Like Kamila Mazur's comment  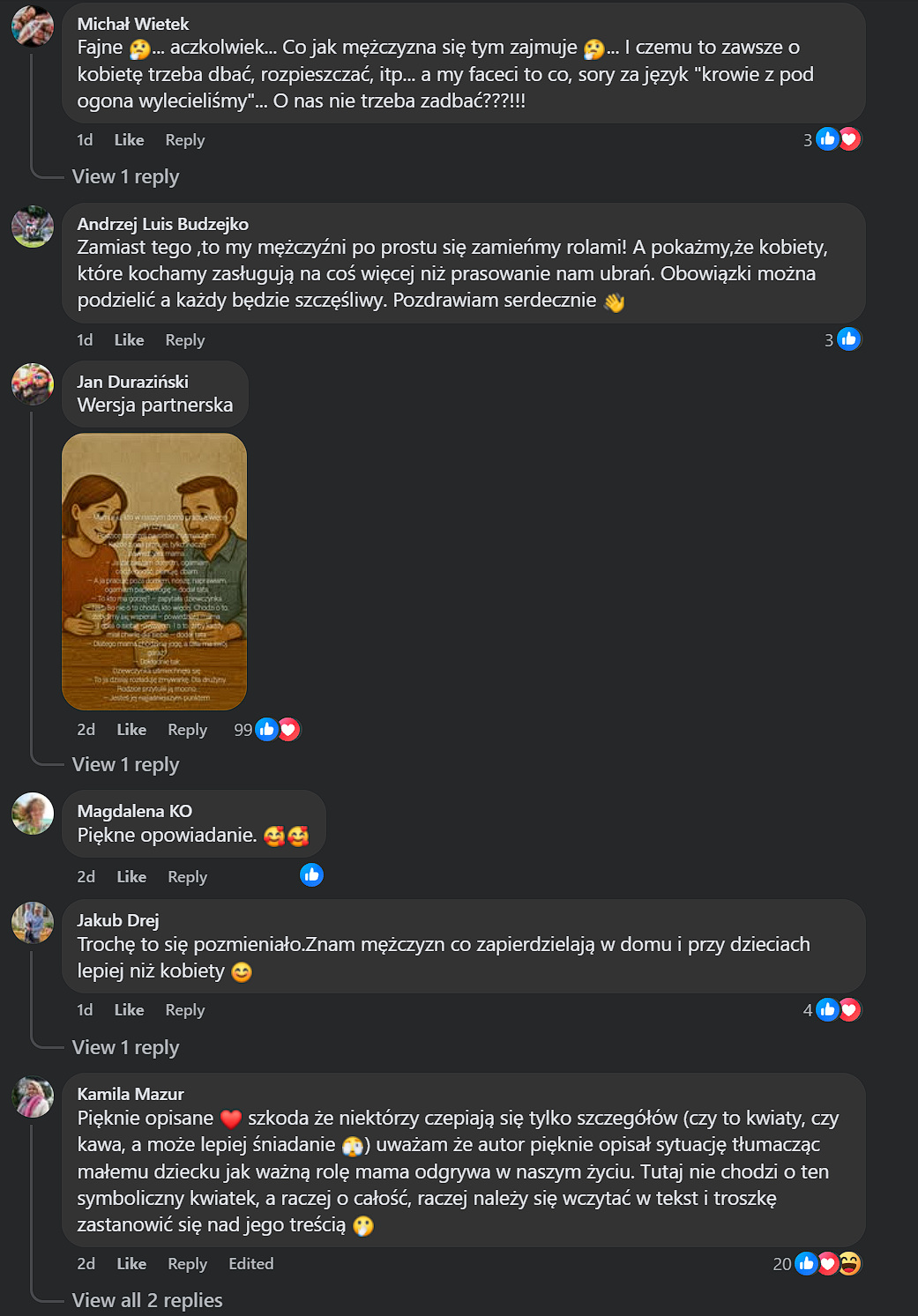click(131, 1264)
